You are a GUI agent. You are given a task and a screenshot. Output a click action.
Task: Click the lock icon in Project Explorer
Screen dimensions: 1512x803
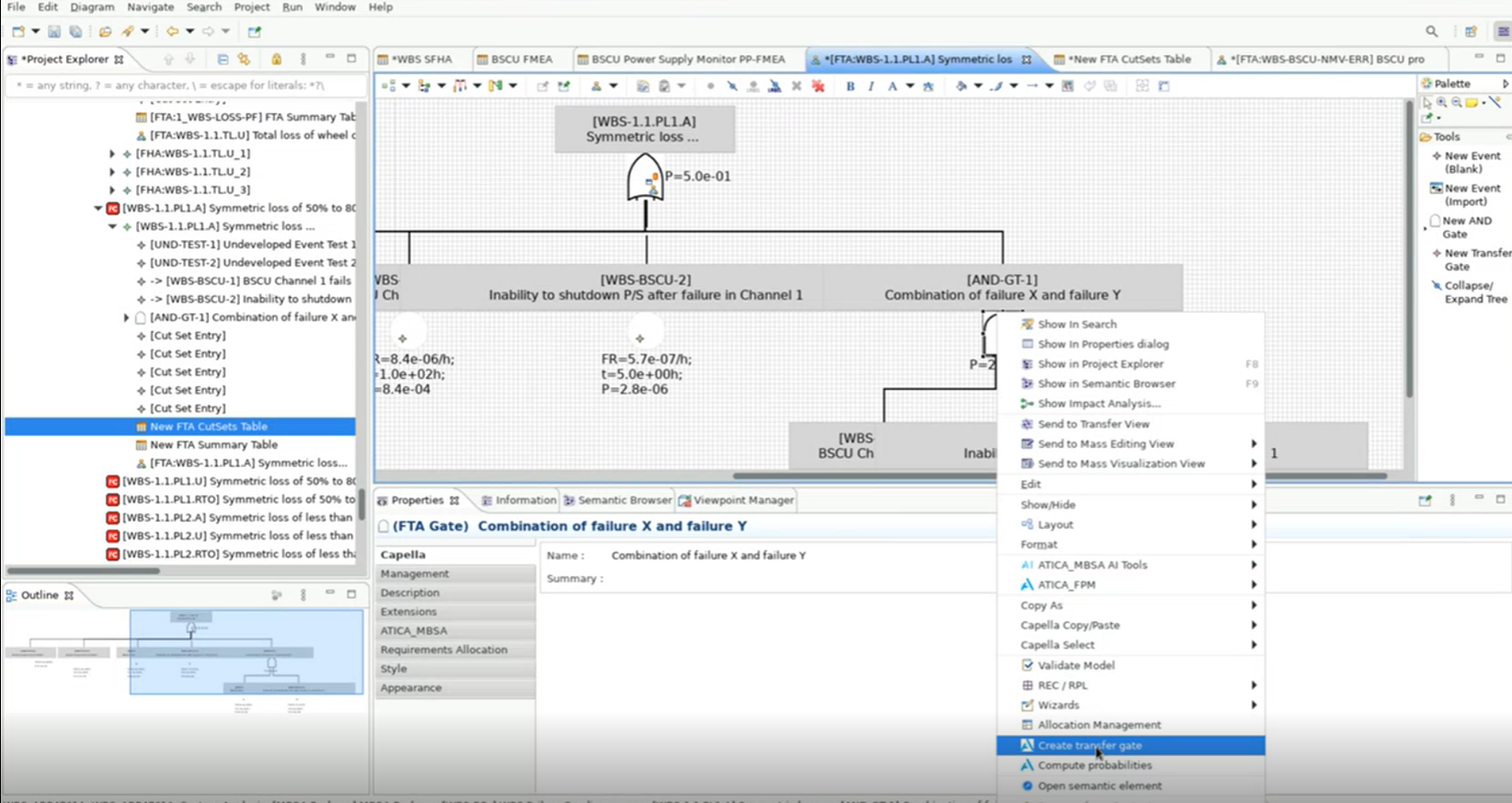276,59
